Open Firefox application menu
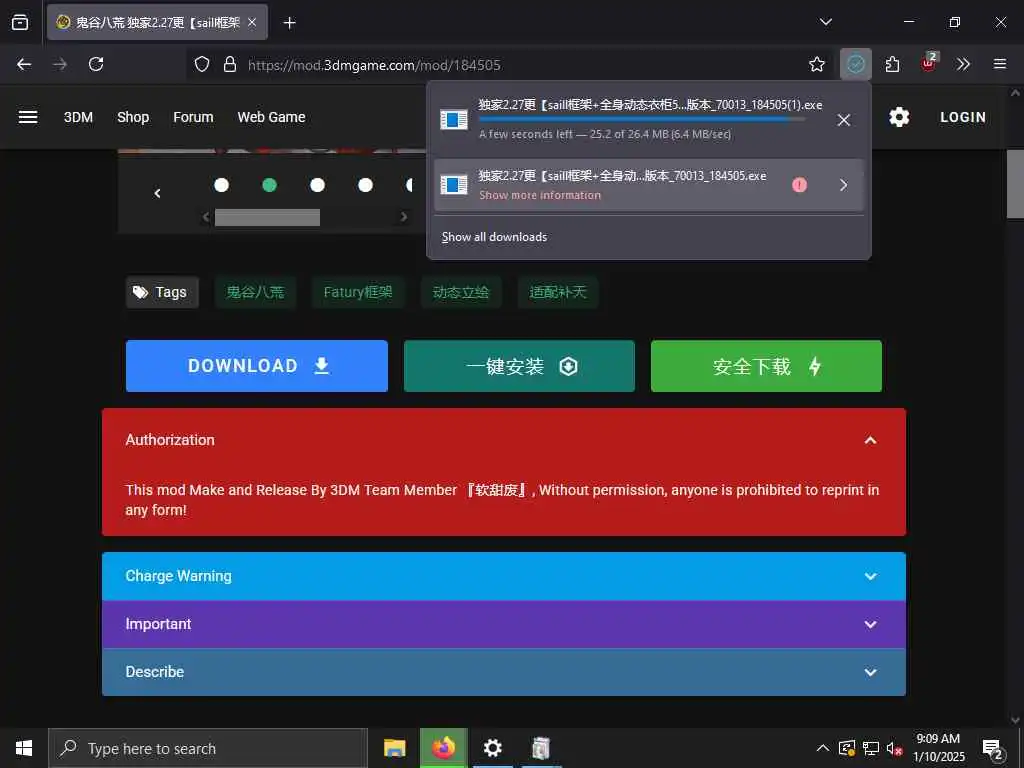Image resolution: width=1024 pixels, height=768 pixels. (x=999, y=64)
